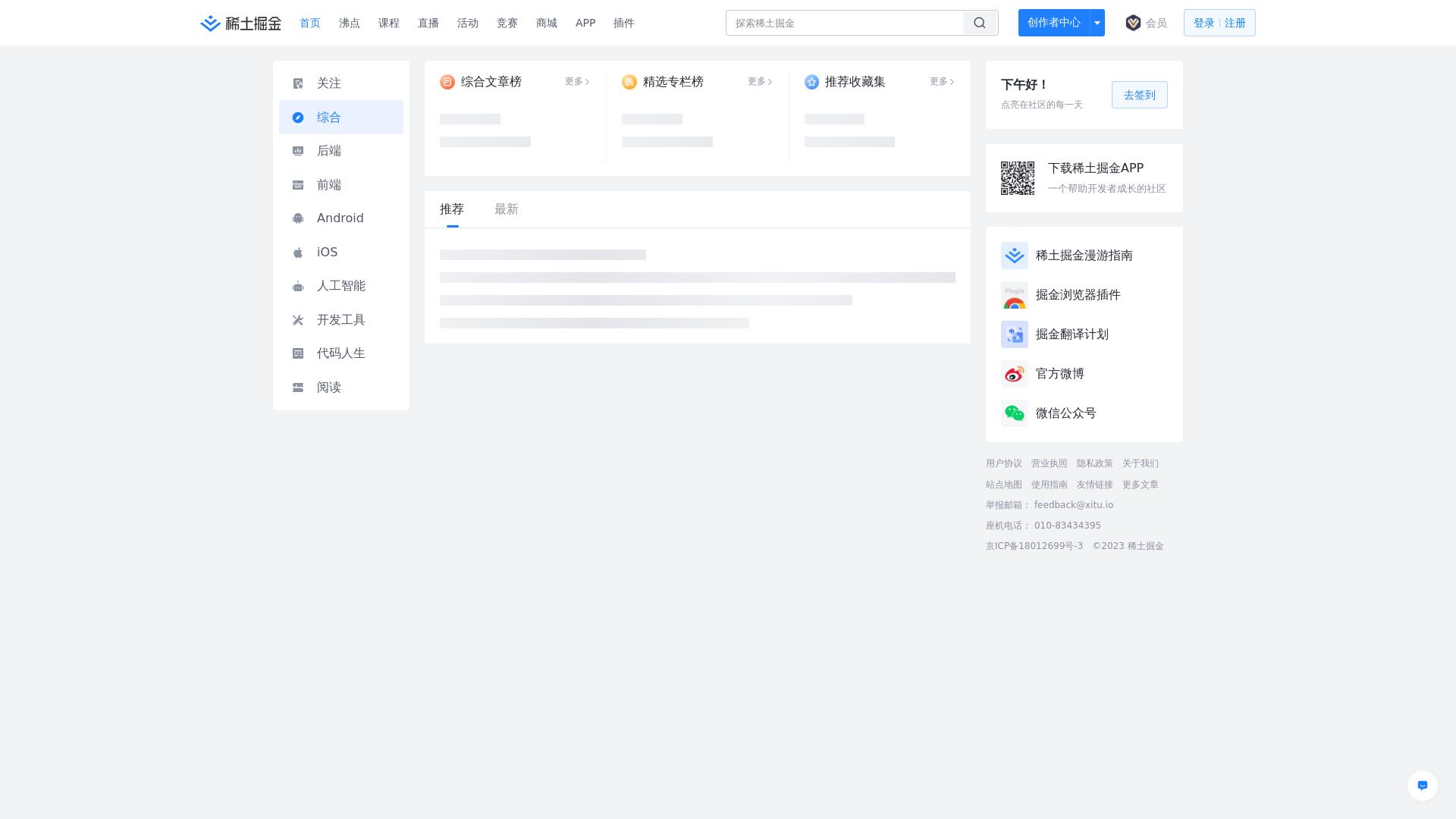The width and height of the screenshot is (1456, 819).
Task: Click the 隐私政策 footer link
Action: 1095,463
